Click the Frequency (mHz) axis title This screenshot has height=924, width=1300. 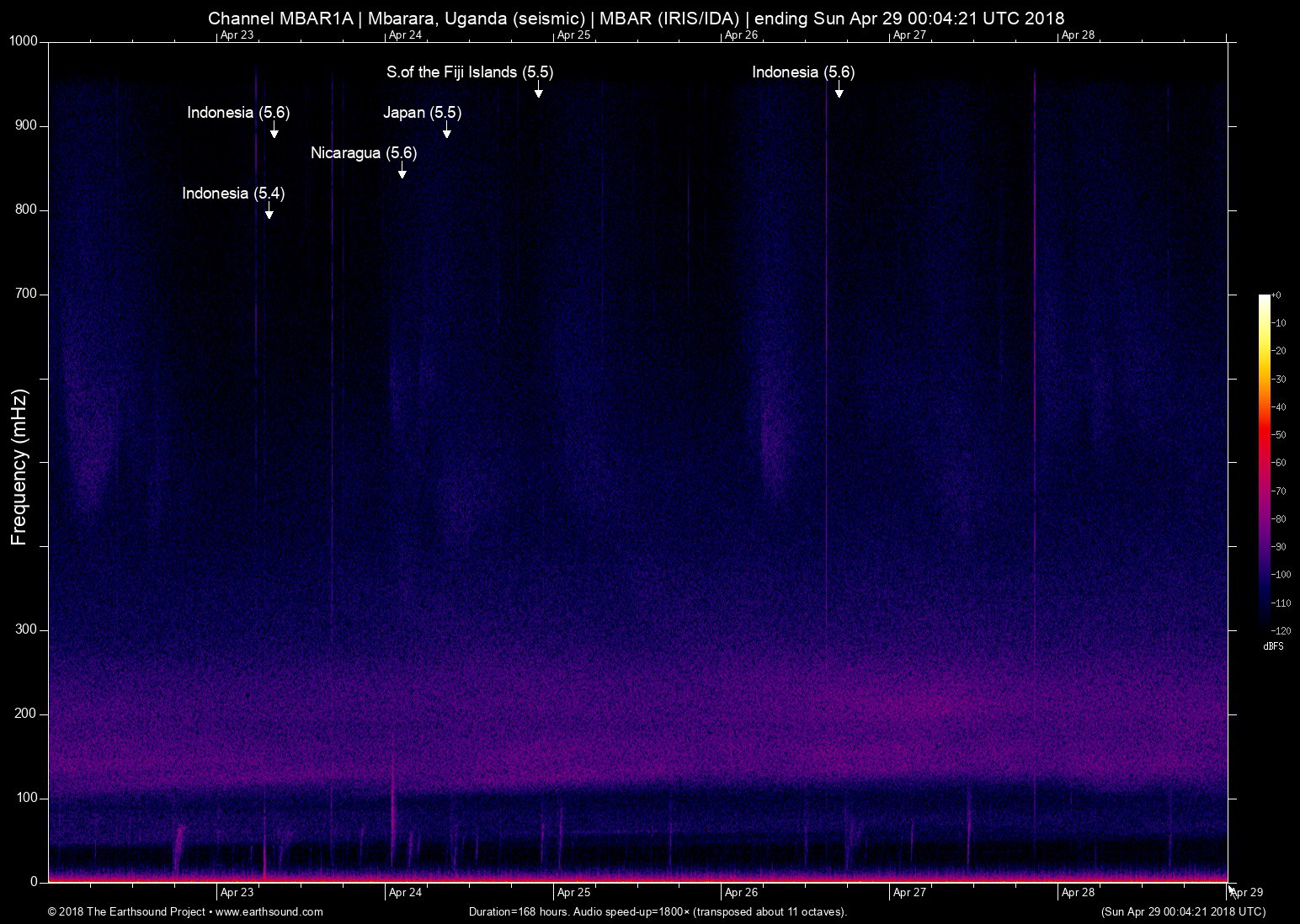[19, 467]
